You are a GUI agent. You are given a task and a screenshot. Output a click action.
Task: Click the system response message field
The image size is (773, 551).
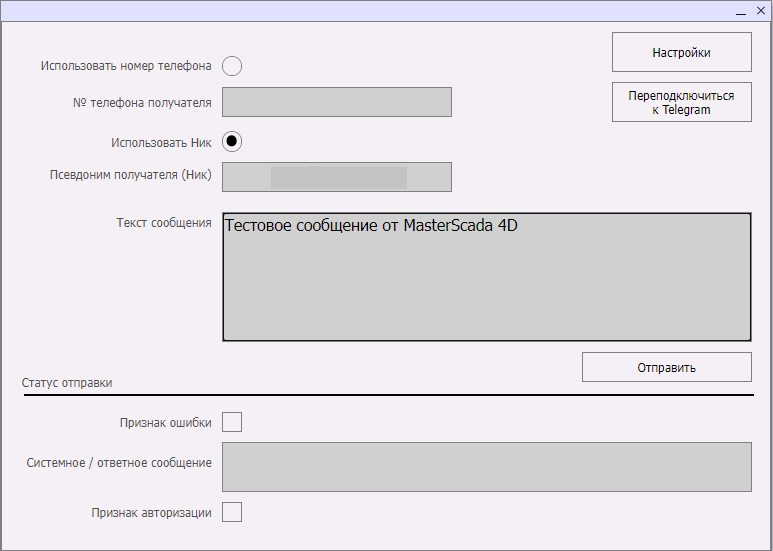(x=486, y=467)
